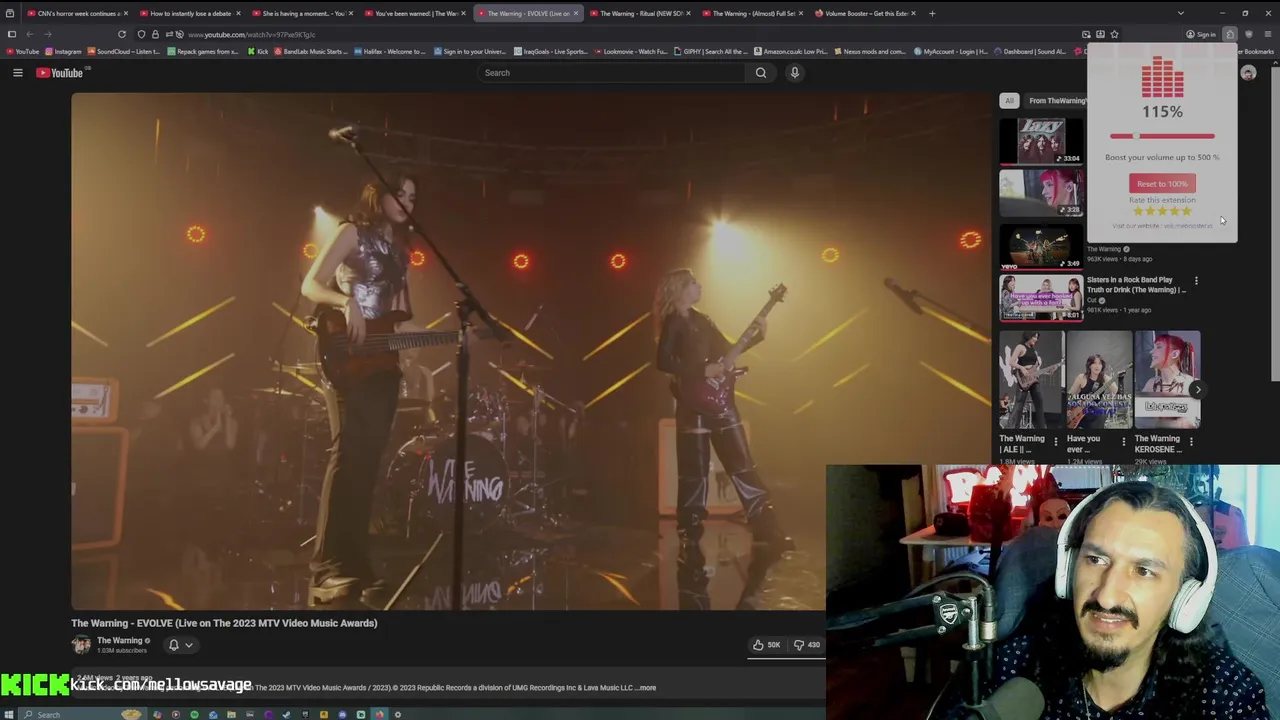Dislike the video with thumbs down
This screenshot has width=1280, height=720.
tap(806, 645)
